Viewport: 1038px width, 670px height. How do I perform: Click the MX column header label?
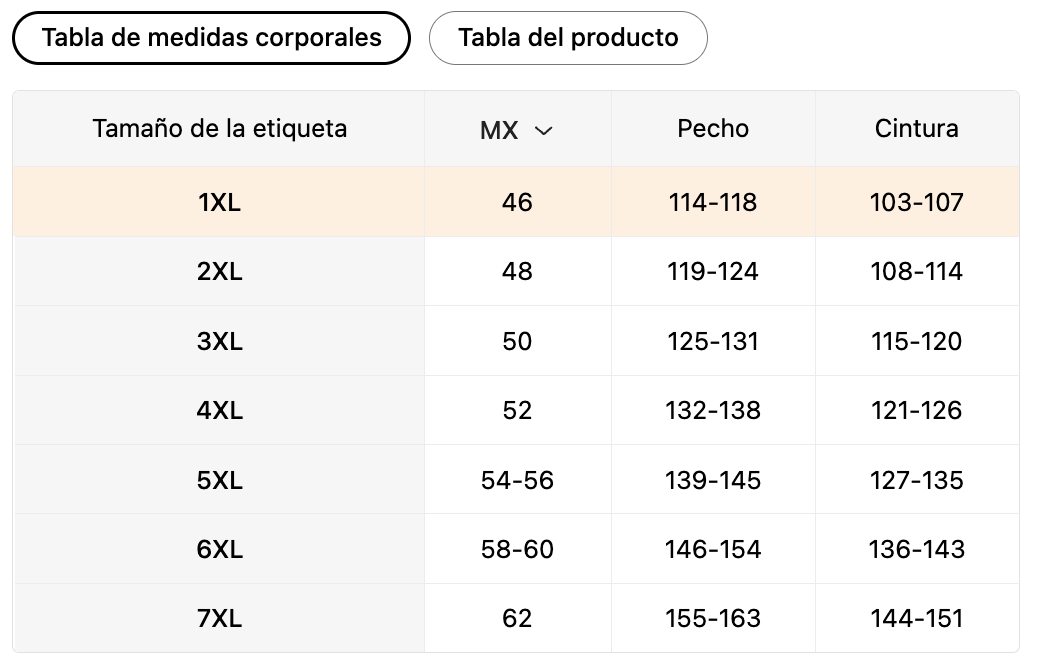coord(499,130)
